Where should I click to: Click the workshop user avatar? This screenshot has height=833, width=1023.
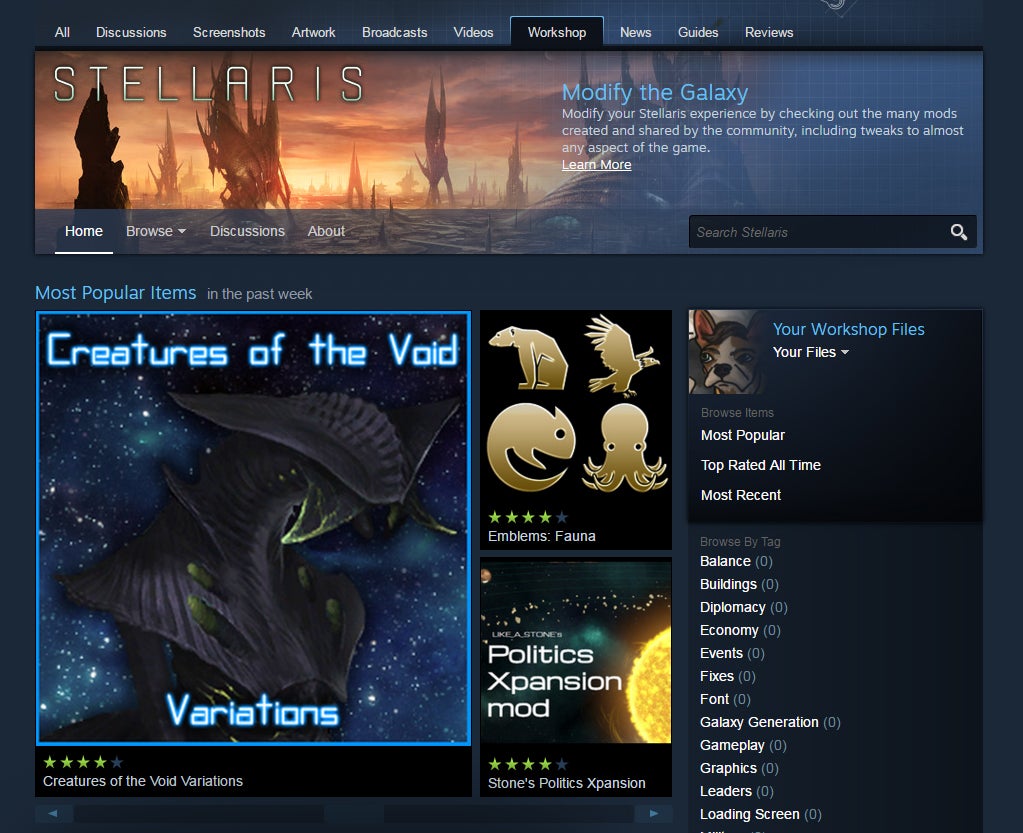(x=726, y=352)
